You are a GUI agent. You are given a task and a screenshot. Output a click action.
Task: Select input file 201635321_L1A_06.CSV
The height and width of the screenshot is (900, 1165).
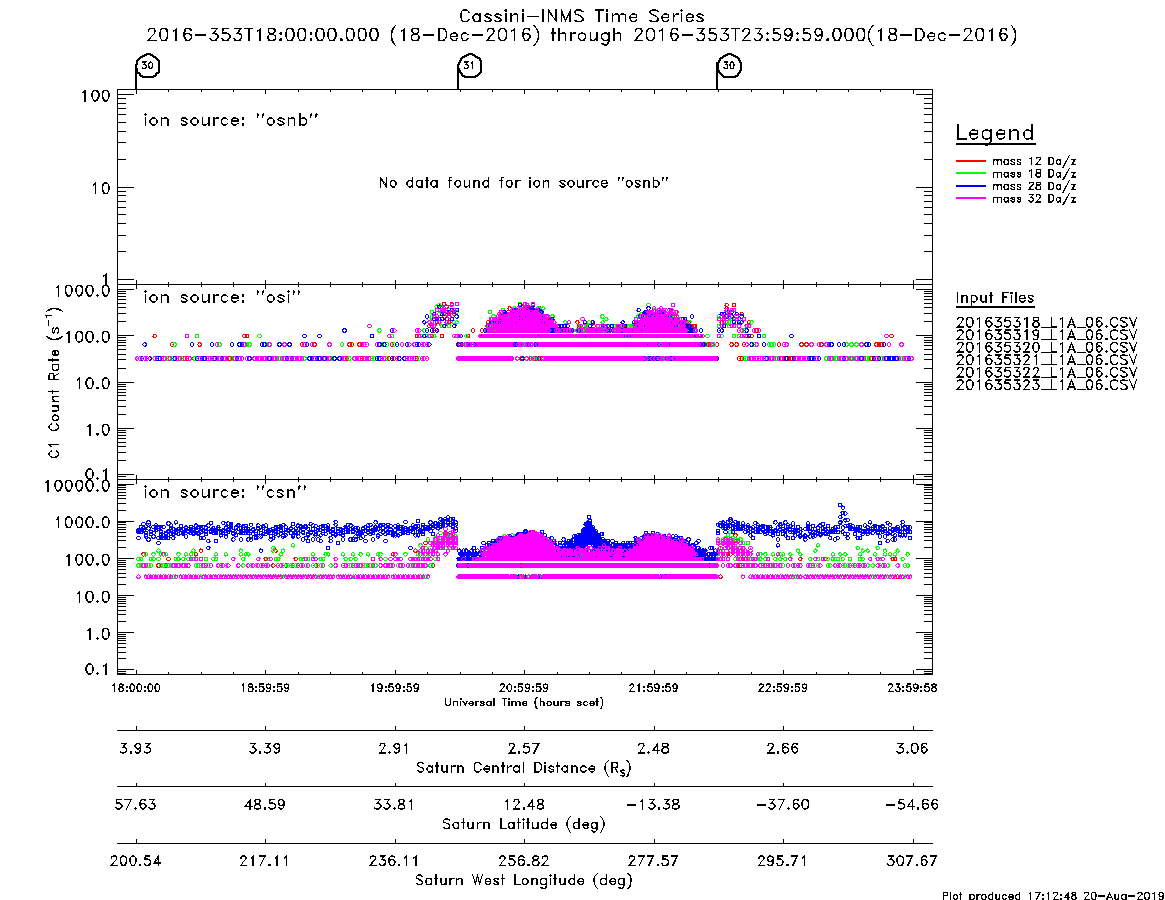[1046, 360]
